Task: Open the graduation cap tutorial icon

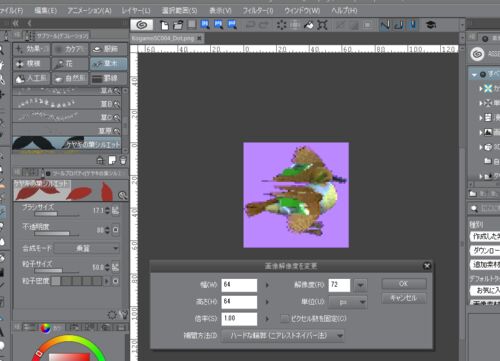Action: pos(431,25)
